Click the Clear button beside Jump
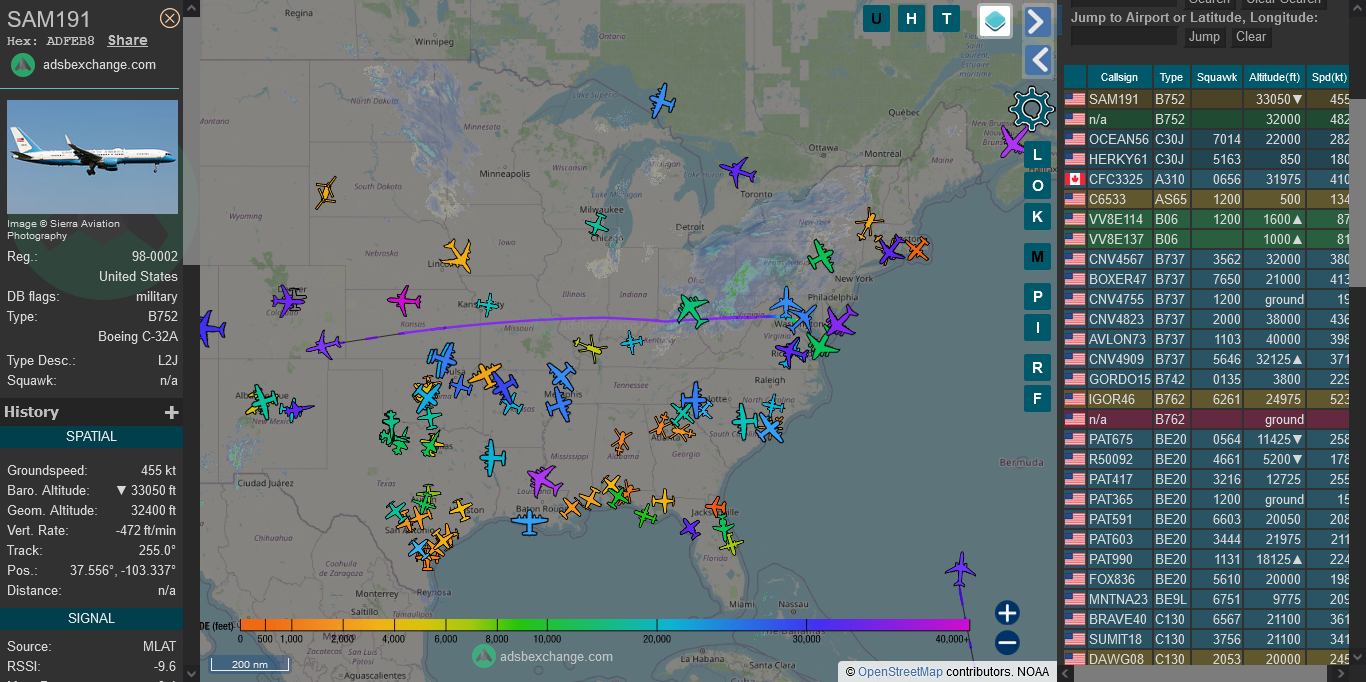The image size is (1366, 682). tap(1251, 37)
